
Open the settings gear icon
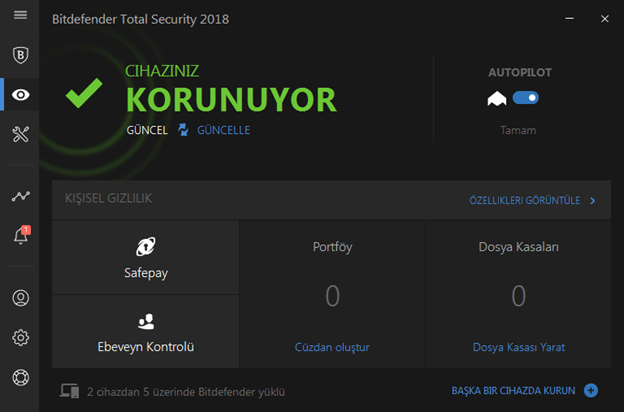pyautogui.click(x=20, y=338)
